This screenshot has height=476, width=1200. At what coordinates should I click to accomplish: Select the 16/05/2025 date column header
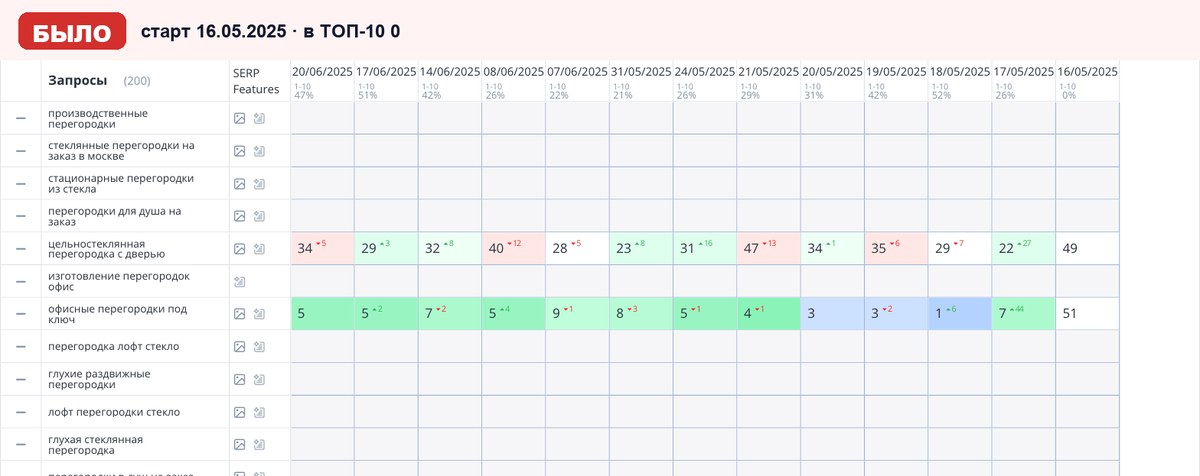click(1087, 72)
